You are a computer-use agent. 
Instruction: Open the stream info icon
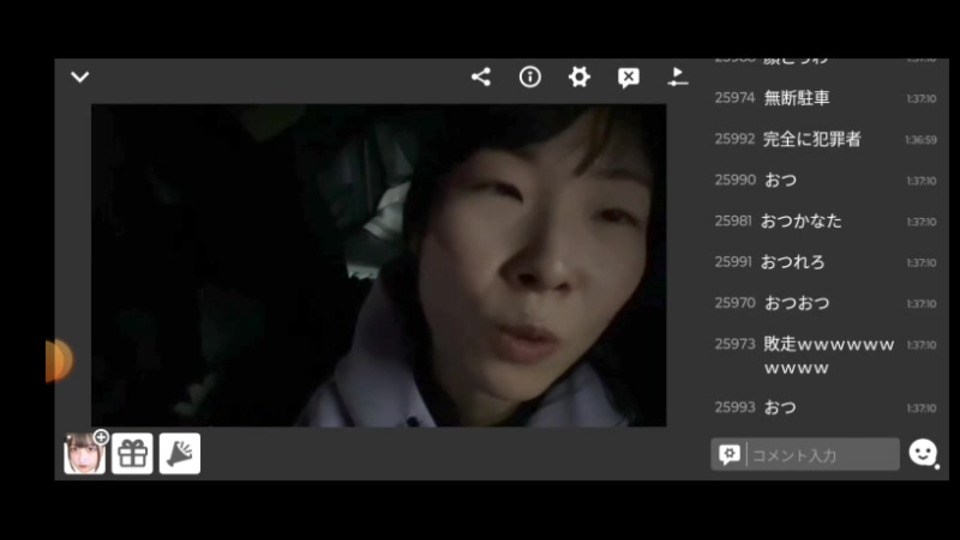(x=530, y=77)
